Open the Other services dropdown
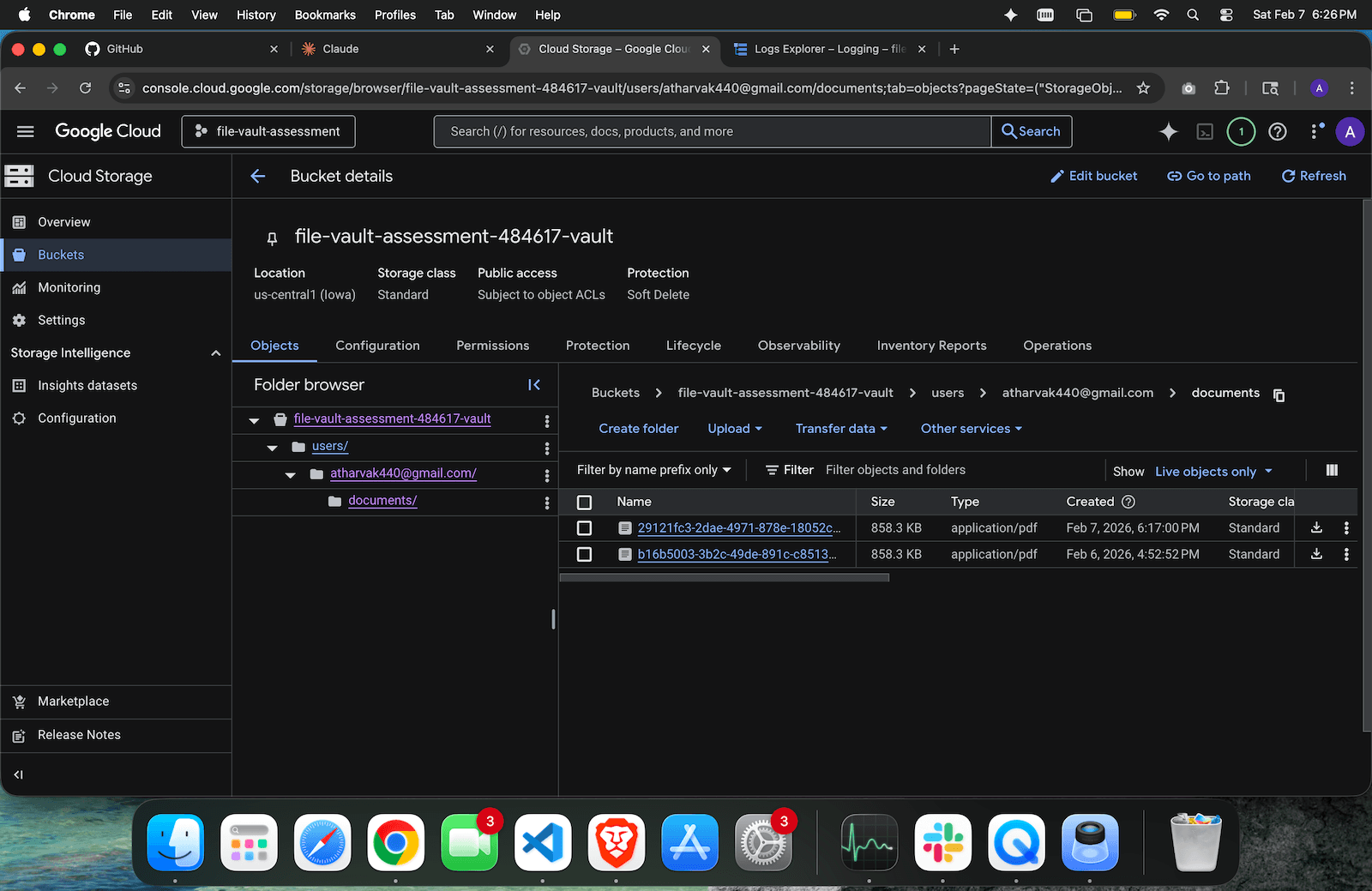The height and width of the screenshot is (891, 1372). 971,428
